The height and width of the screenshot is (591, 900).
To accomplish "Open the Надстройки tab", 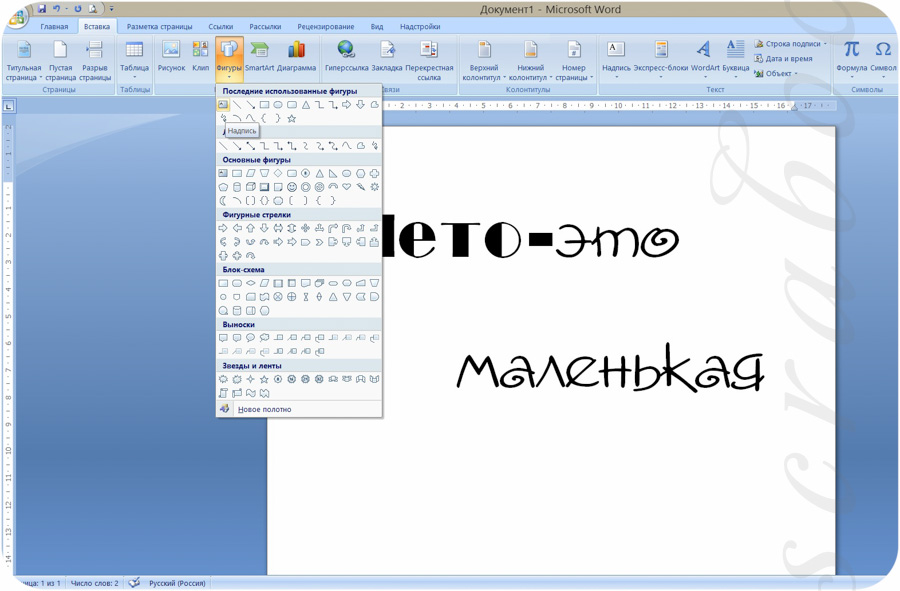I will 420,26.
